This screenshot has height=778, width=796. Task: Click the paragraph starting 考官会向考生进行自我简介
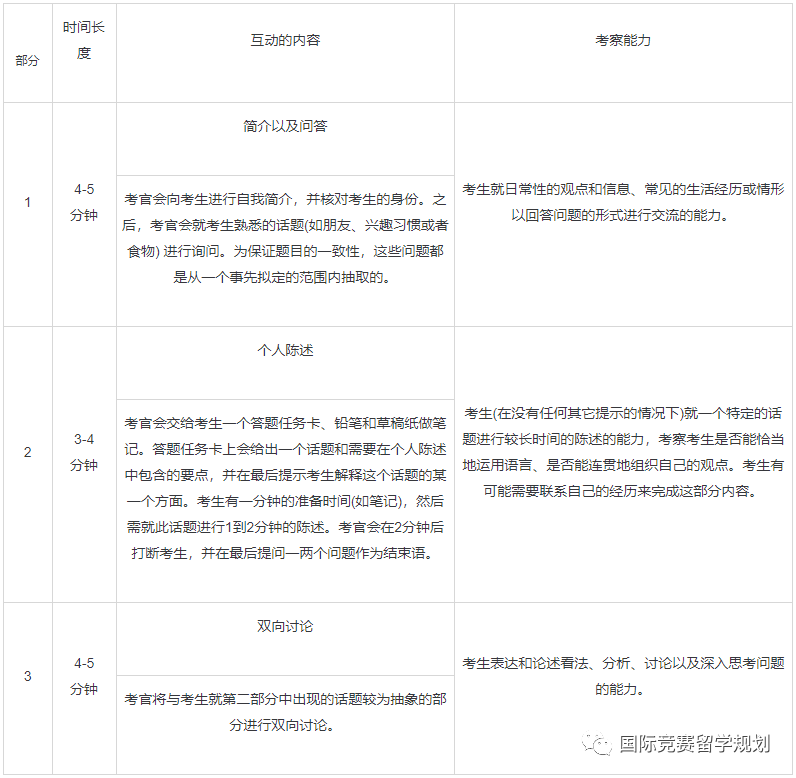coord(285,239)
